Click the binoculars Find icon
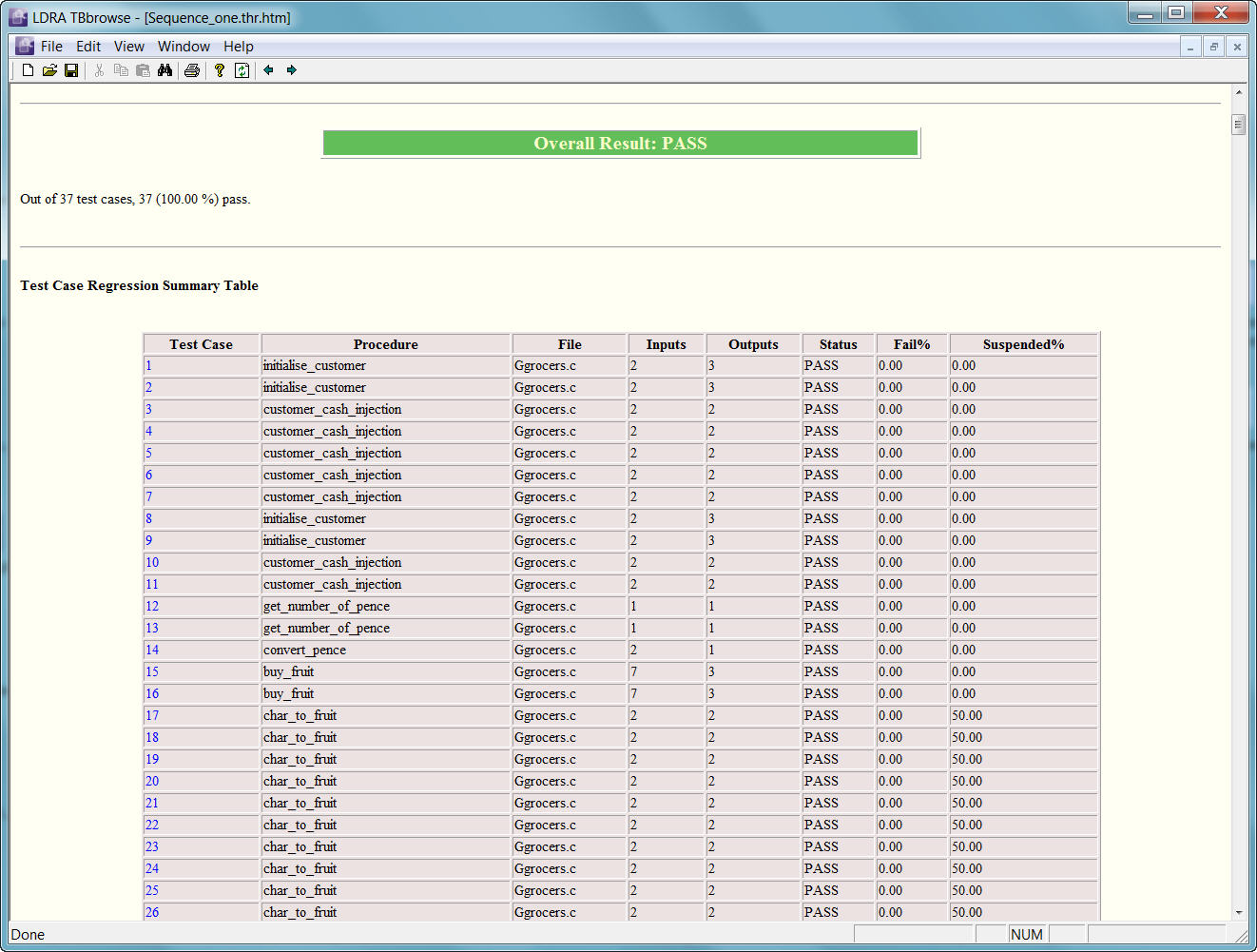 [165, 70]
